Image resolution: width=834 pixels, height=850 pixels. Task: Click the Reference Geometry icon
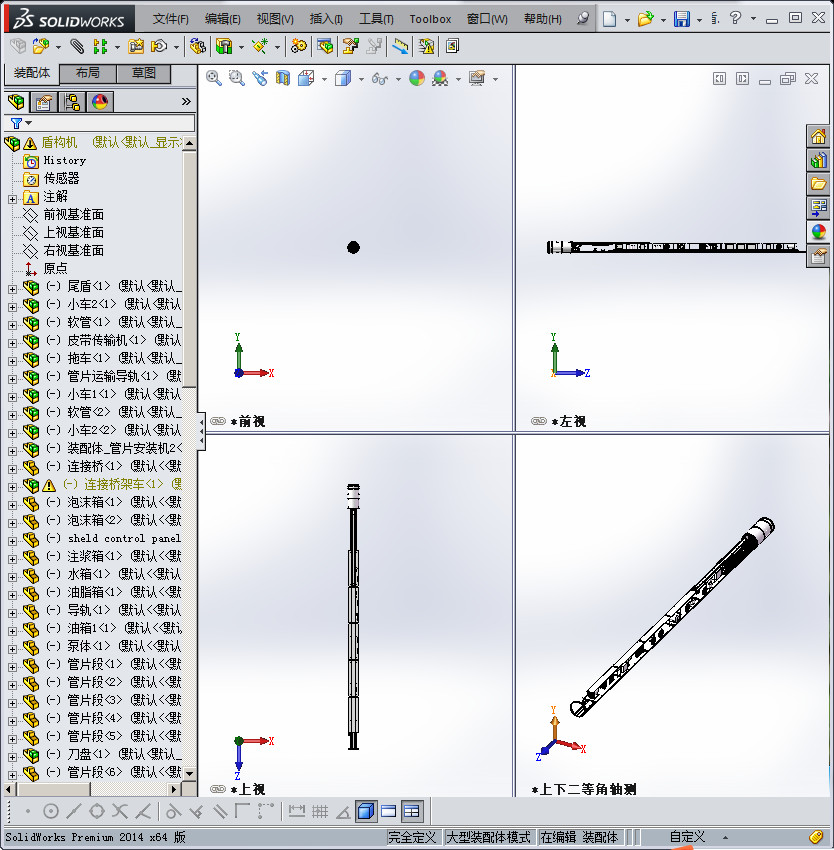coord(260,47)
